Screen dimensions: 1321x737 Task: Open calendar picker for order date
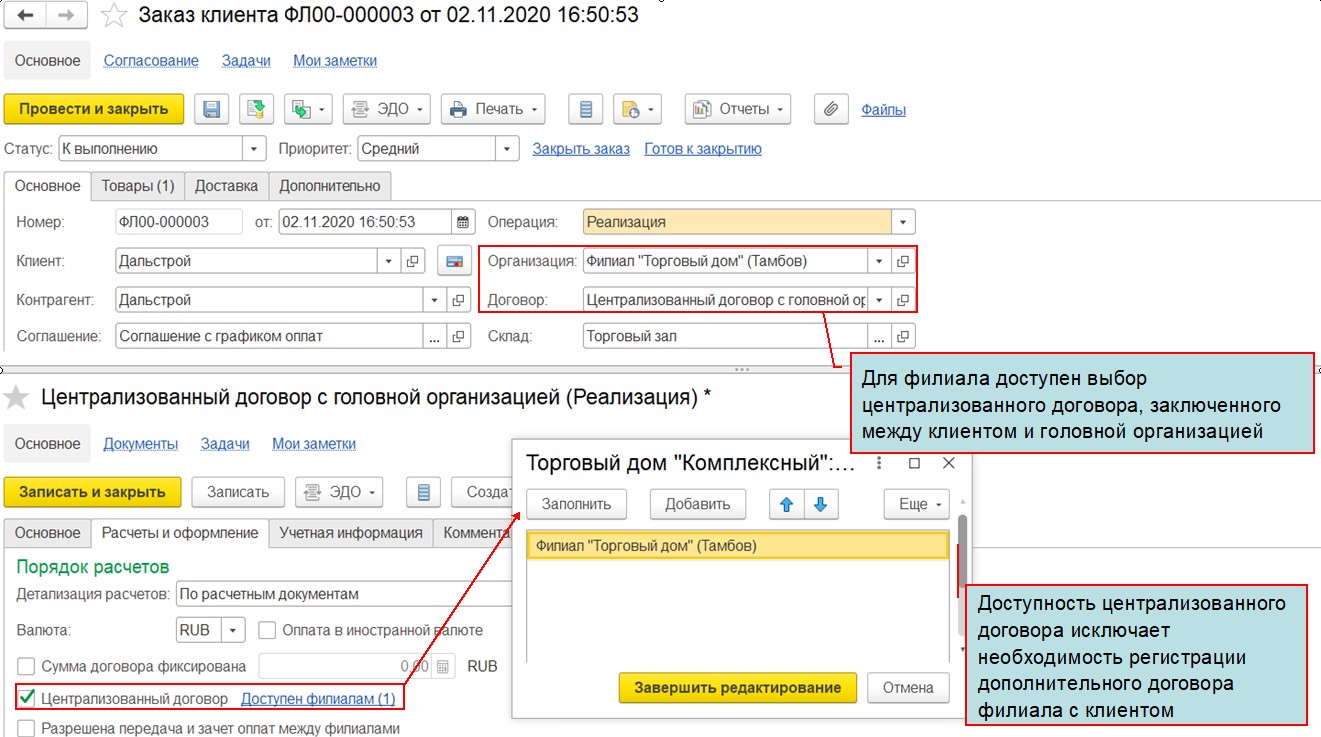[x=462, y=222]
